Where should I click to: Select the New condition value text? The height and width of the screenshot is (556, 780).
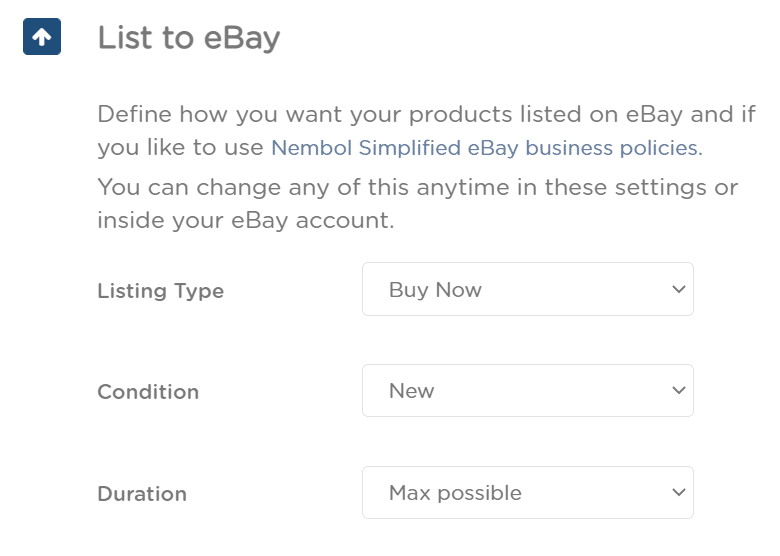411,391
